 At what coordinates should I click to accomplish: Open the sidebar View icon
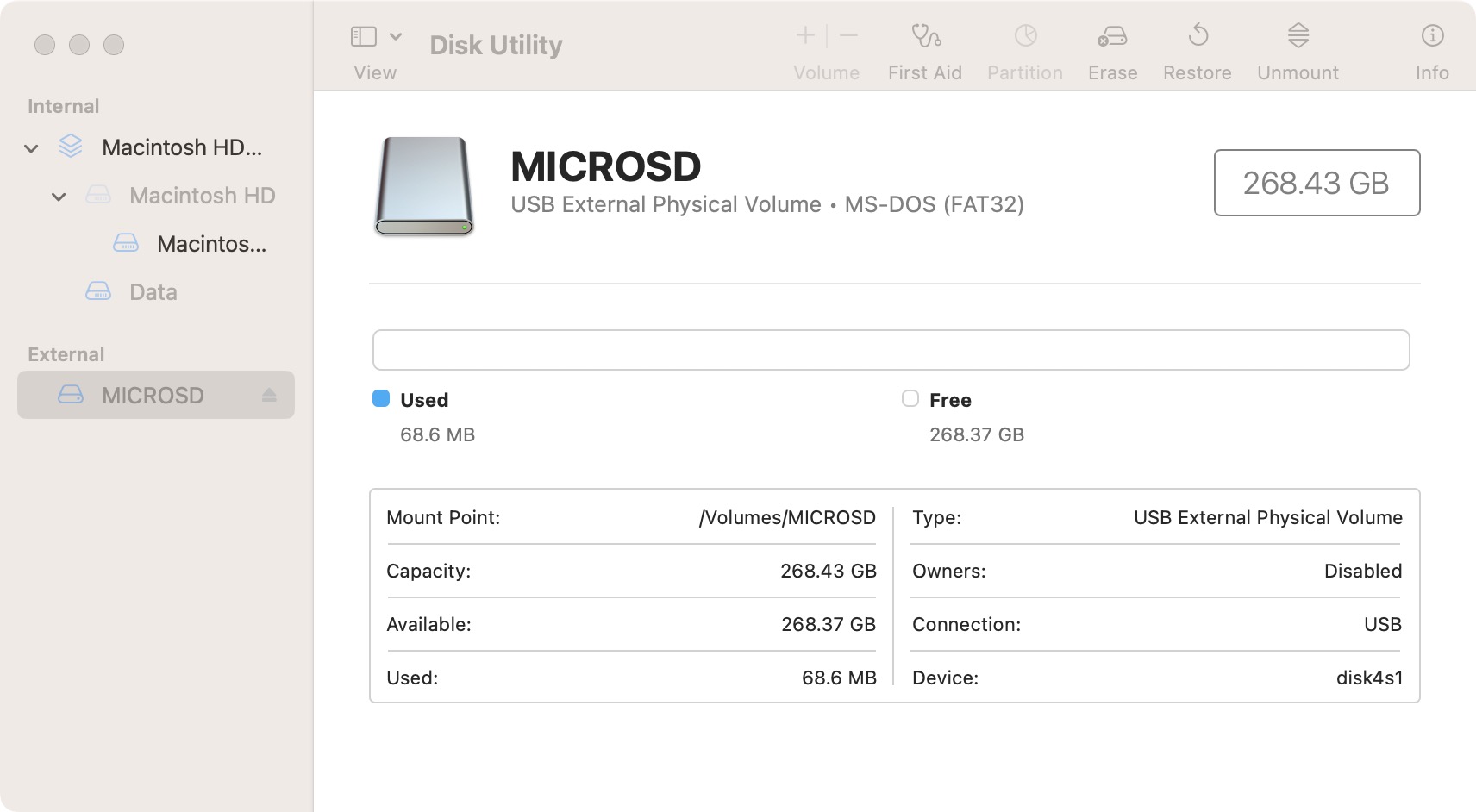point(364,36)
